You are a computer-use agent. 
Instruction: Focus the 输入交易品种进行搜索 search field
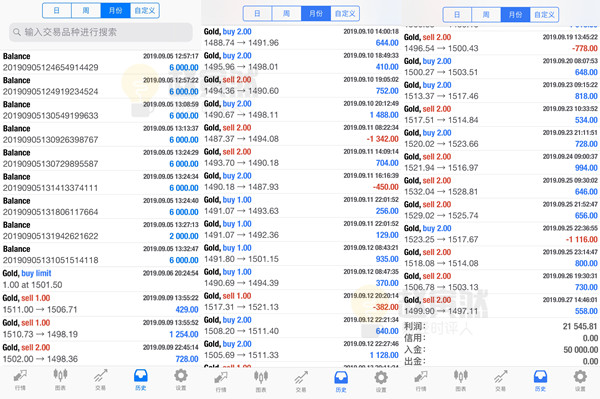point(101,32)
